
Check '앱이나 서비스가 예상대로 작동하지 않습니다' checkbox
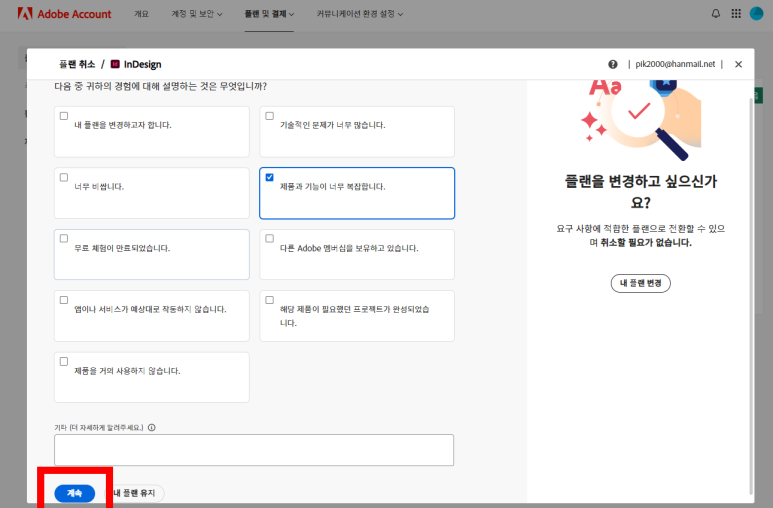(x=64, y=300)
